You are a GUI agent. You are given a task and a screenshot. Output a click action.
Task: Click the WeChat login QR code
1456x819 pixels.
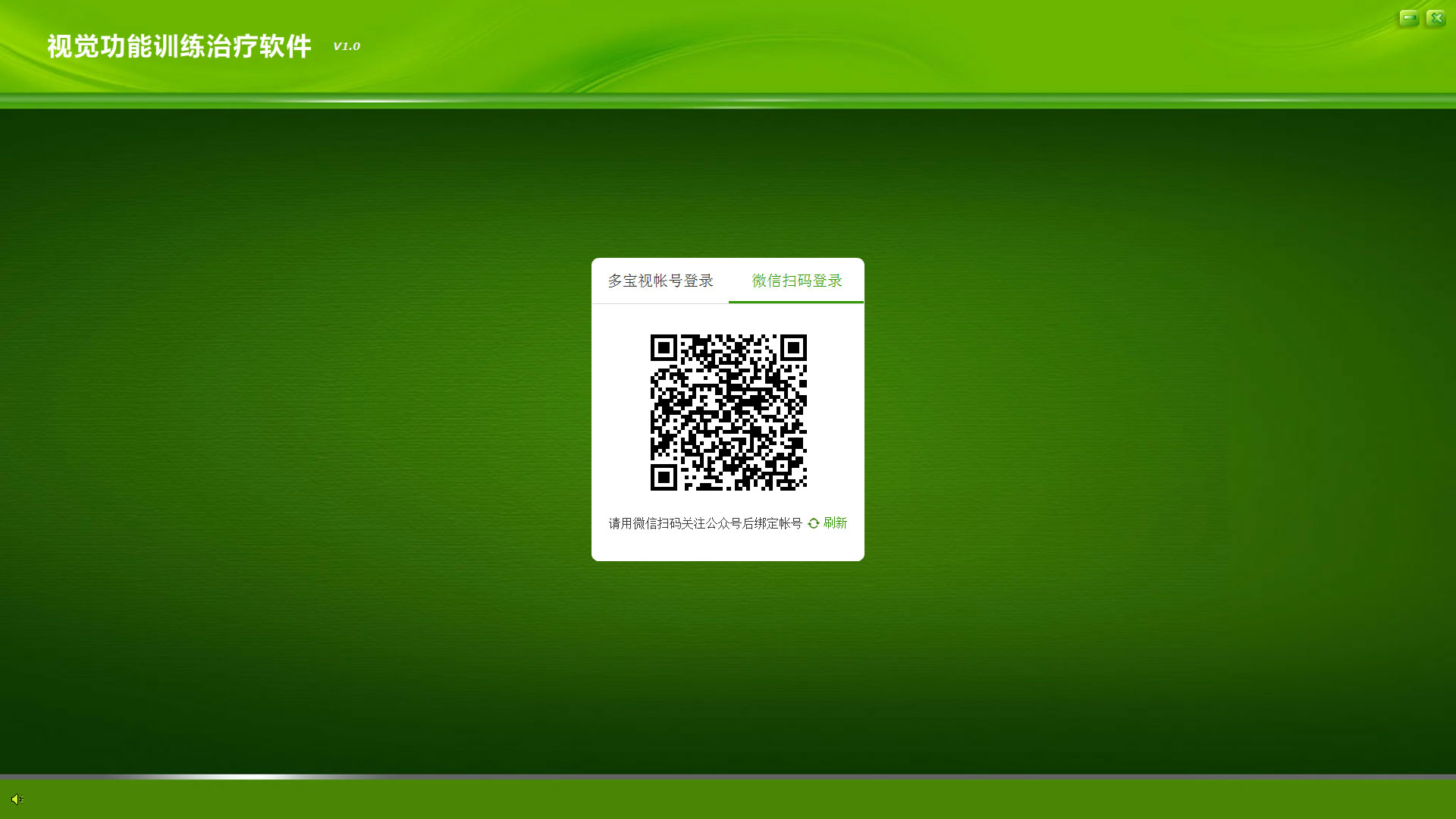[728, 412]
